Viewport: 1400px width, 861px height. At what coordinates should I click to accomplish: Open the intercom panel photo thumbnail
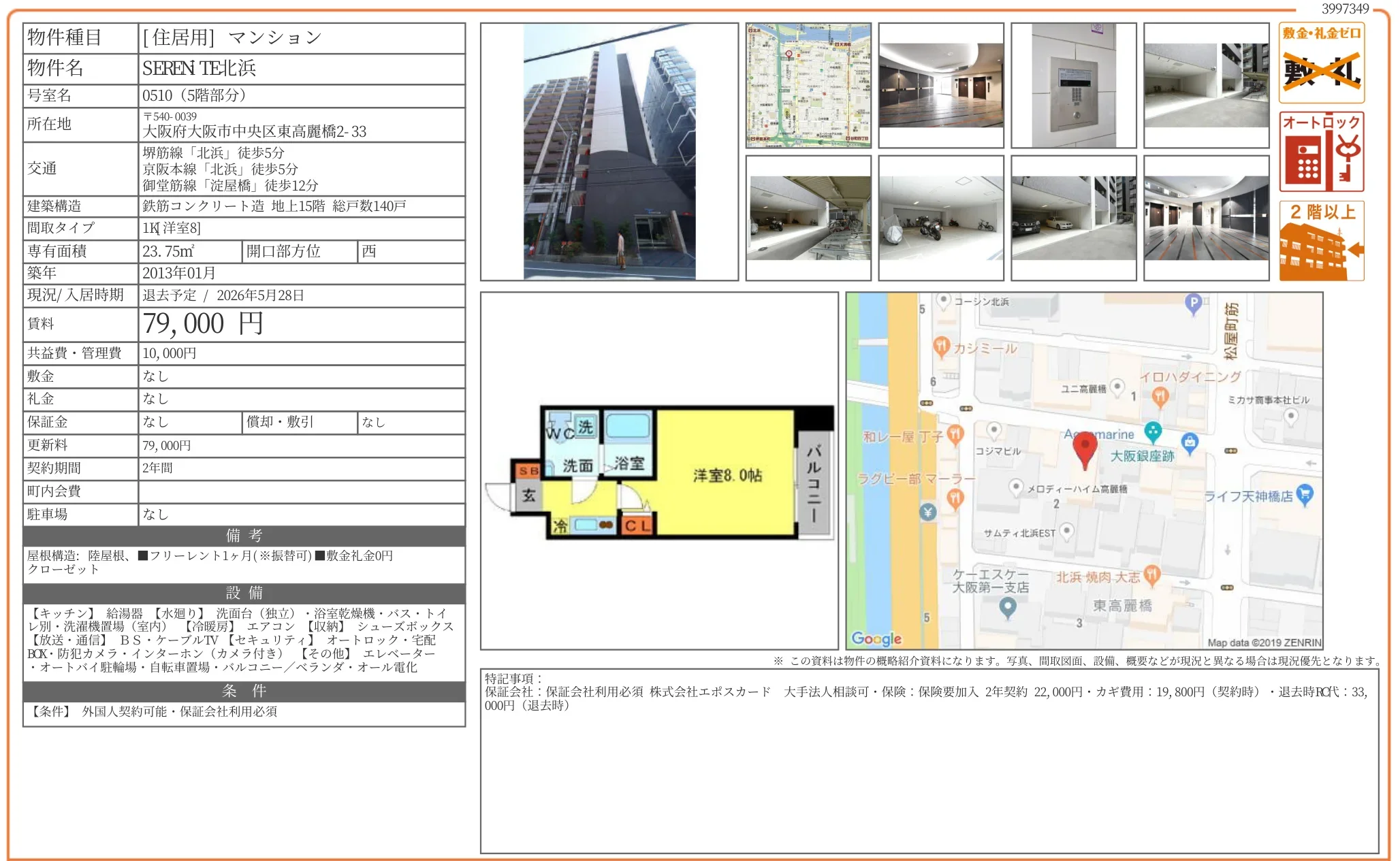[1073, 85]
